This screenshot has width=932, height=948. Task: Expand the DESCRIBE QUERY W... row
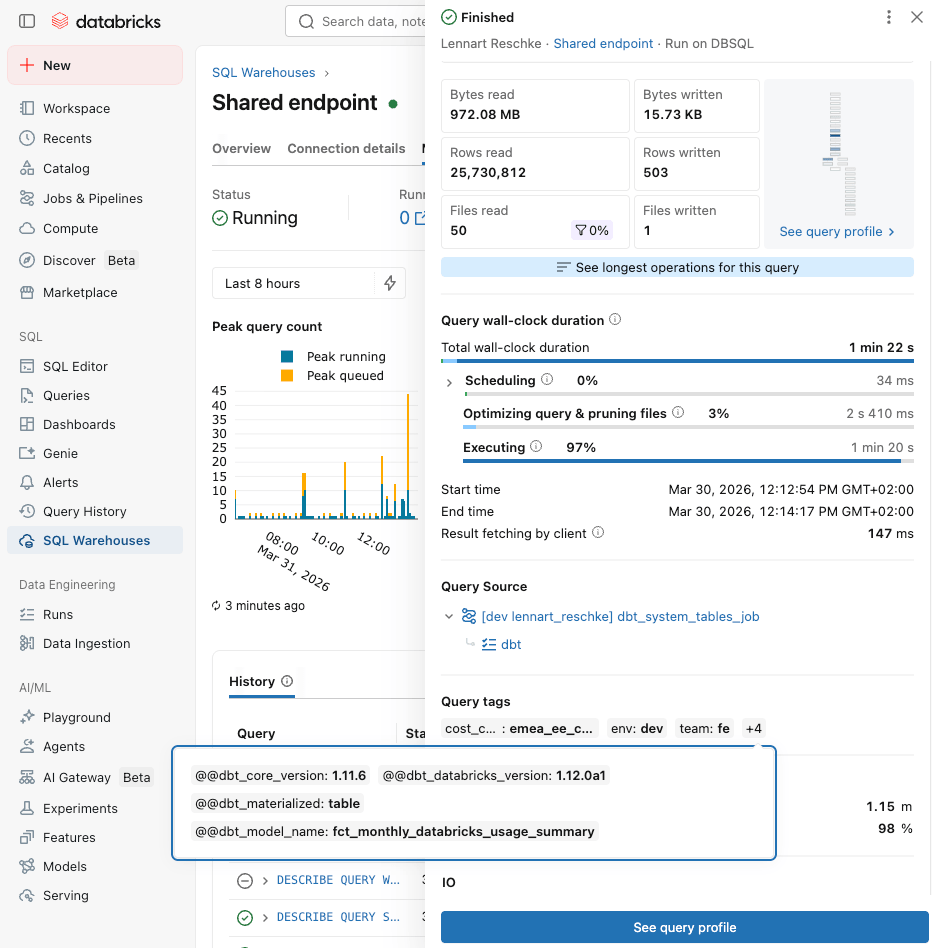265,881
